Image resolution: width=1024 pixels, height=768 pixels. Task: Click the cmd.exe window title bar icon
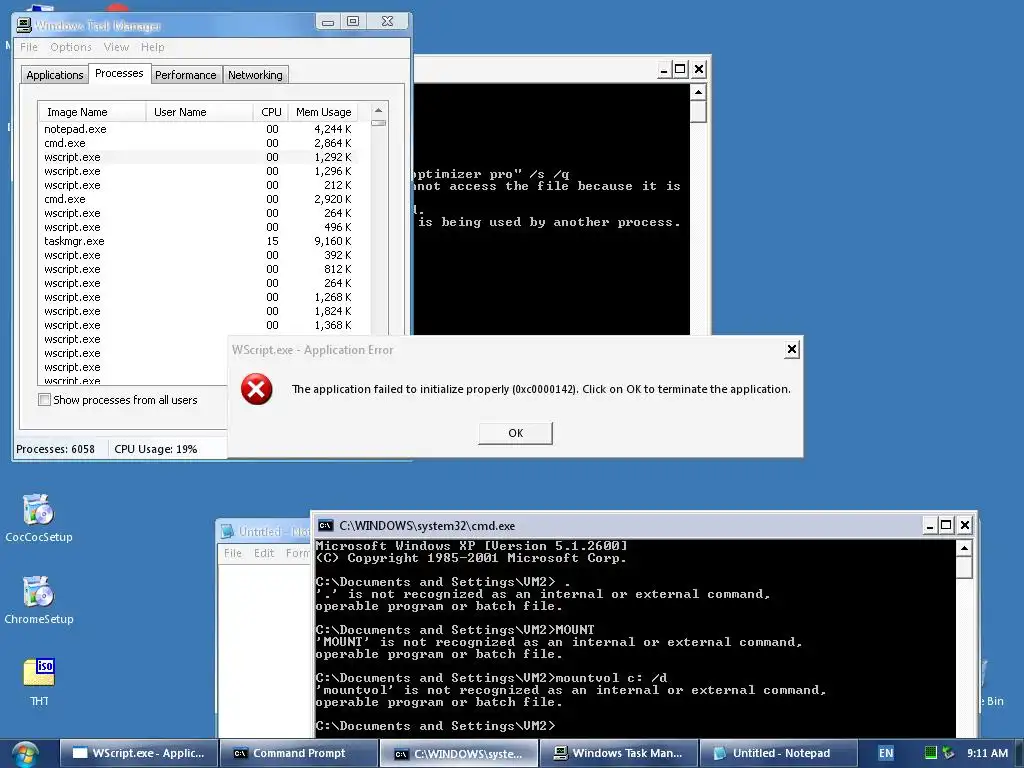pyautogui.click(x=325, y=526)
